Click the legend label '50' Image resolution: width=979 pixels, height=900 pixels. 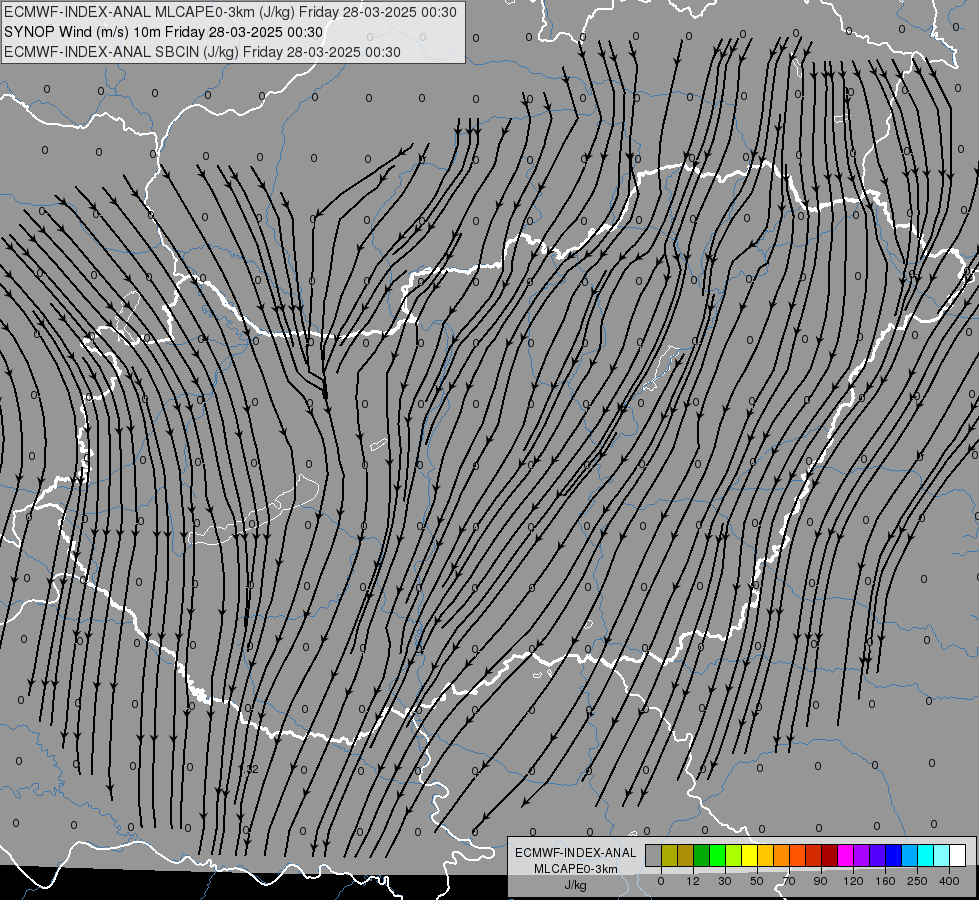tap(757, 881)
